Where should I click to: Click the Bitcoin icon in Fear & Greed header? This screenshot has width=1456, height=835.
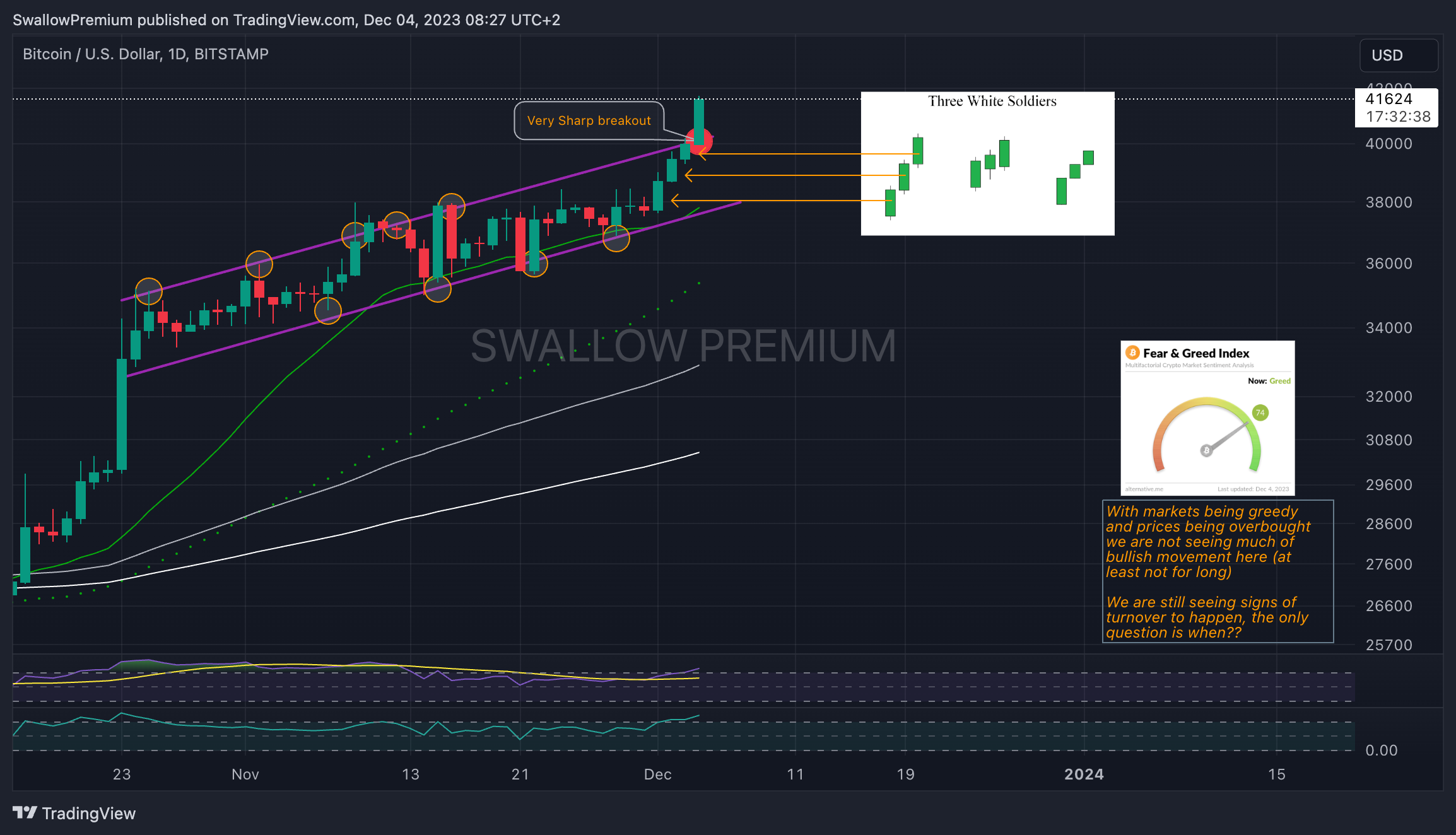(1132, 353)
